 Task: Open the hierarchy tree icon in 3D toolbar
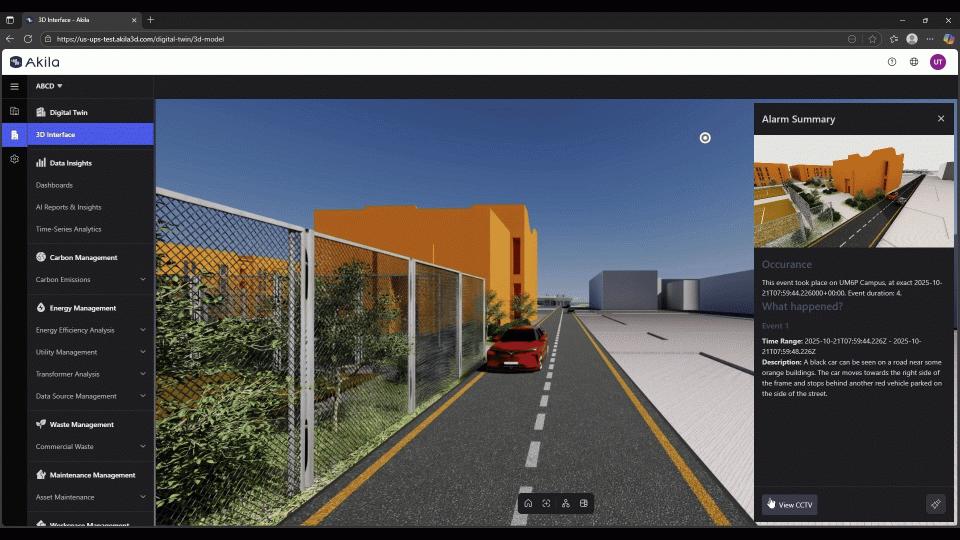point(565,503)
